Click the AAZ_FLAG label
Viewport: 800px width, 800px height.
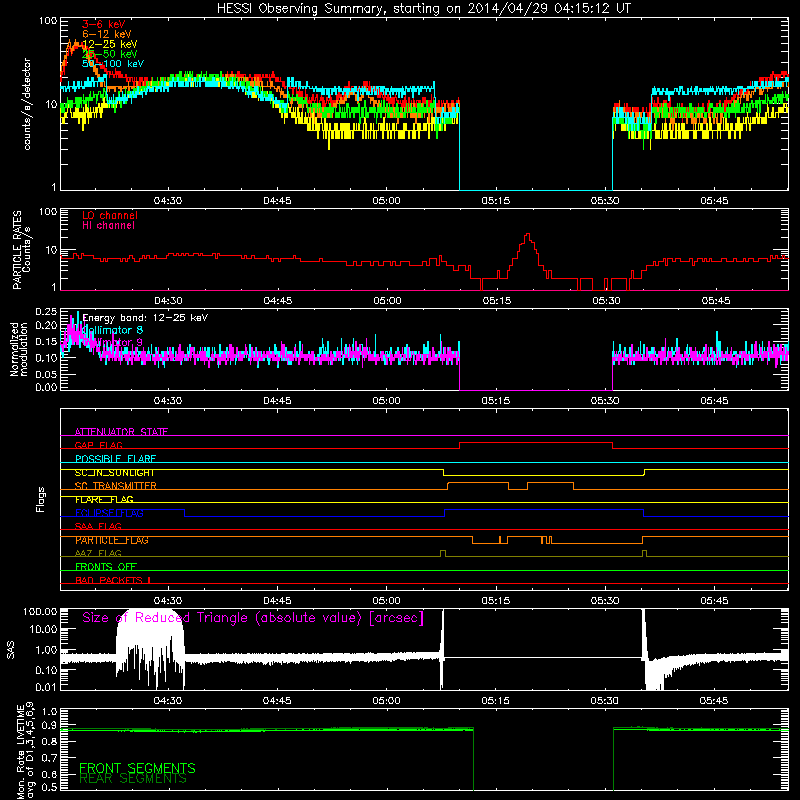click(98, 553)
